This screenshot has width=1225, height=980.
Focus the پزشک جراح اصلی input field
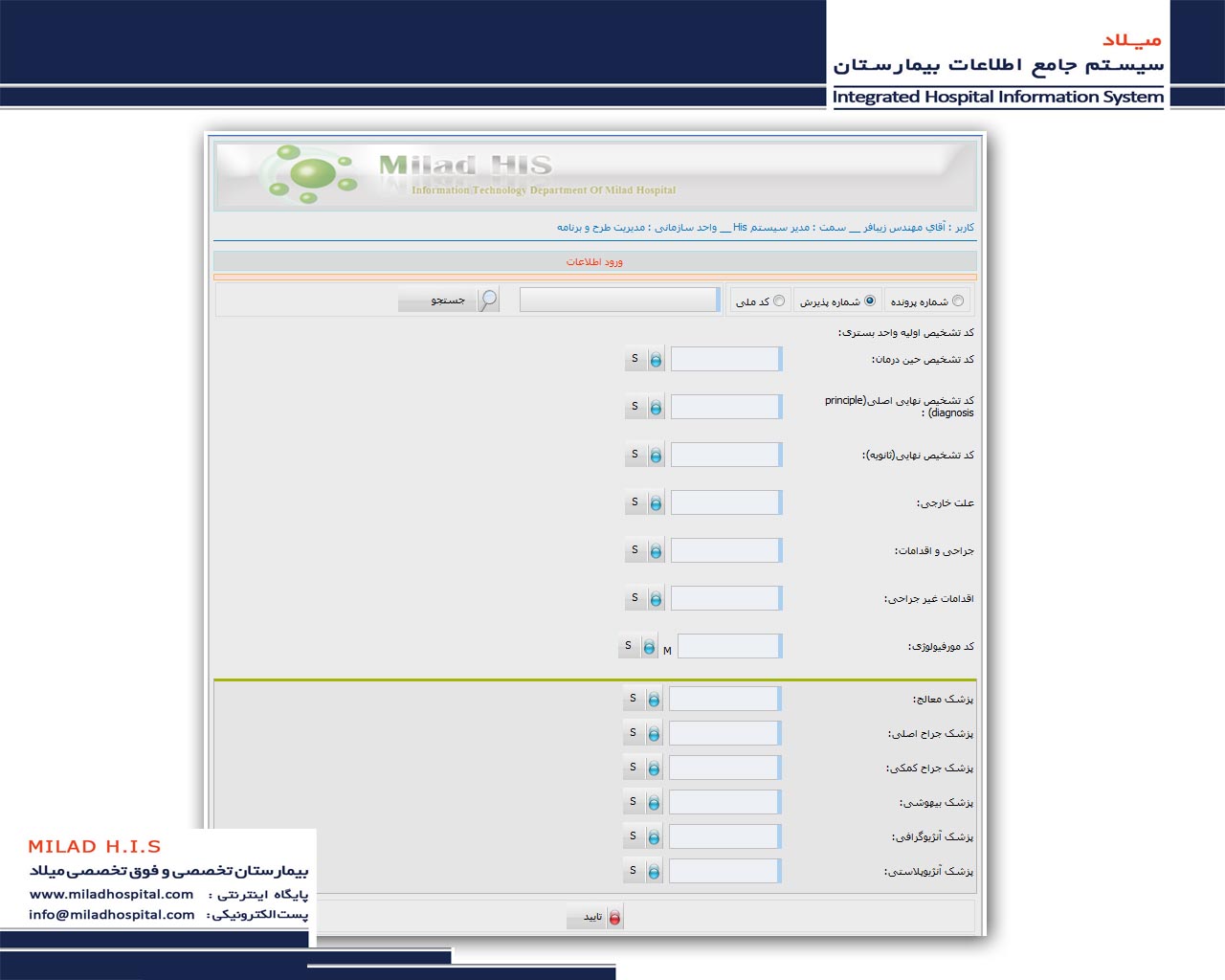(724, 733)
